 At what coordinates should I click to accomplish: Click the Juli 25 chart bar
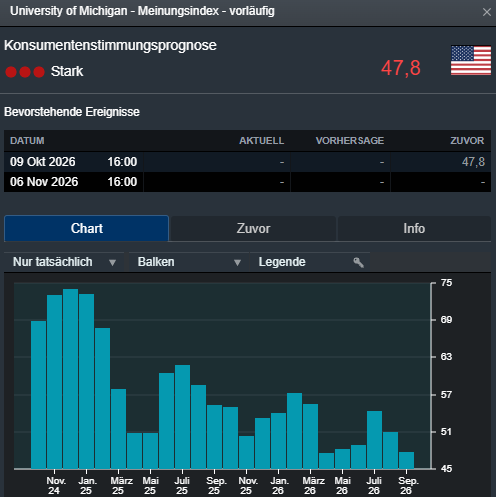click(183, 417)
